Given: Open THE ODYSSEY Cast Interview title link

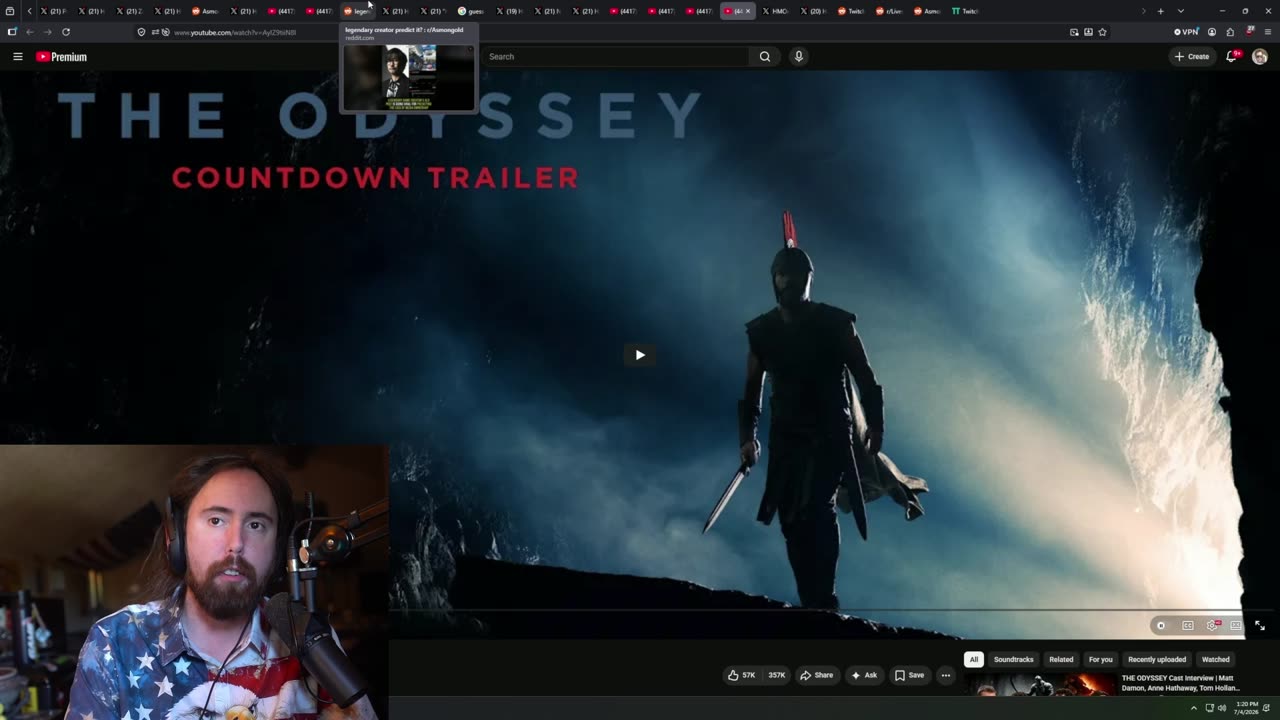Looking at the screenshot, I should tap(1180, 683).
